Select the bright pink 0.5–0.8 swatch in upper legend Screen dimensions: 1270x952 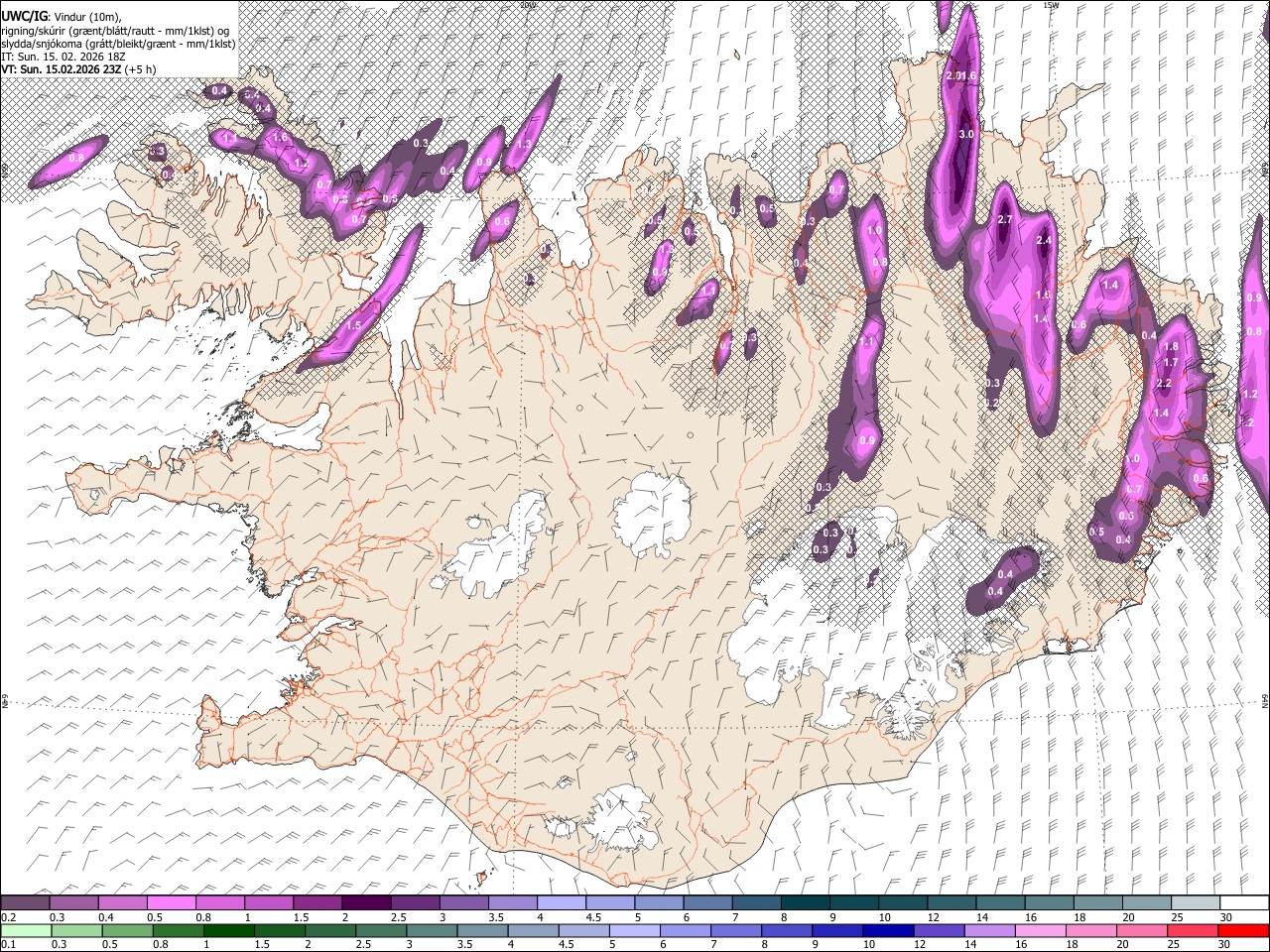[x=173, y=902]
